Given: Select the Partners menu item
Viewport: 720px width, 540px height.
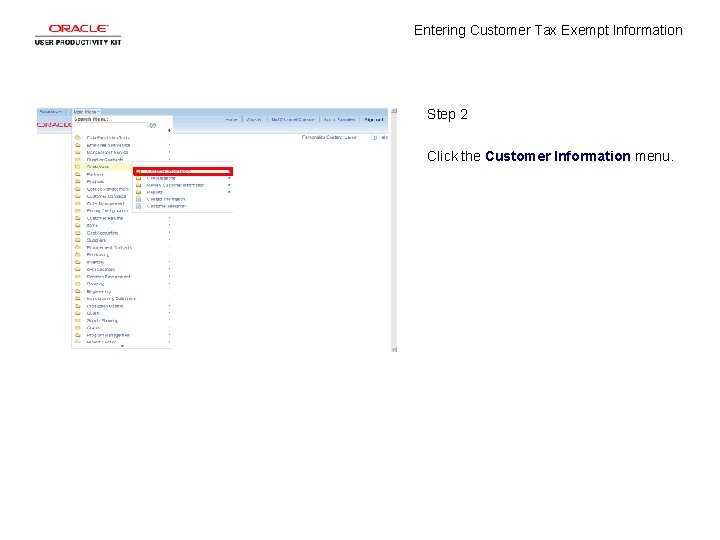Looking at the screenshot, I should (x=95, y=174).
